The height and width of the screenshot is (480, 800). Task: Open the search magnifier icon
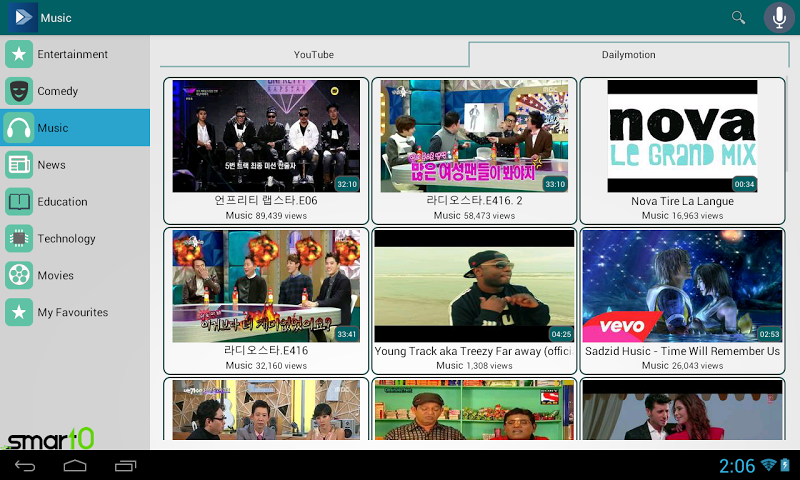tap(738, 17)
